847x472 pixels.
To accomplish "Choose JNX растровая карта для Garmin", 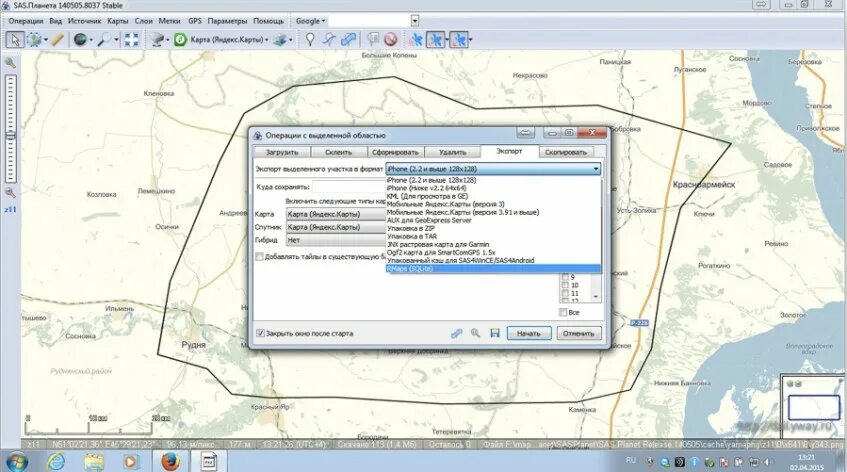I will [x=493, y=244].
